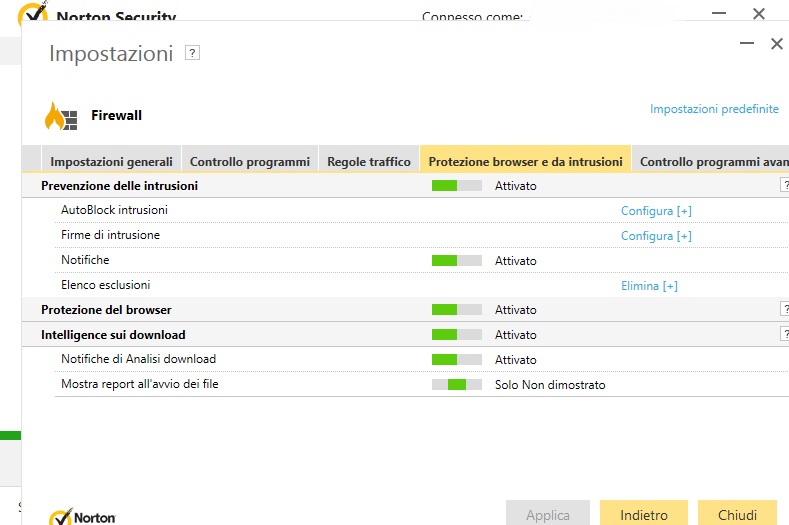Toggle Notifiche di Analisi download switch
The height and width of the screenshot is (525, 789).
tap(456, 359)
